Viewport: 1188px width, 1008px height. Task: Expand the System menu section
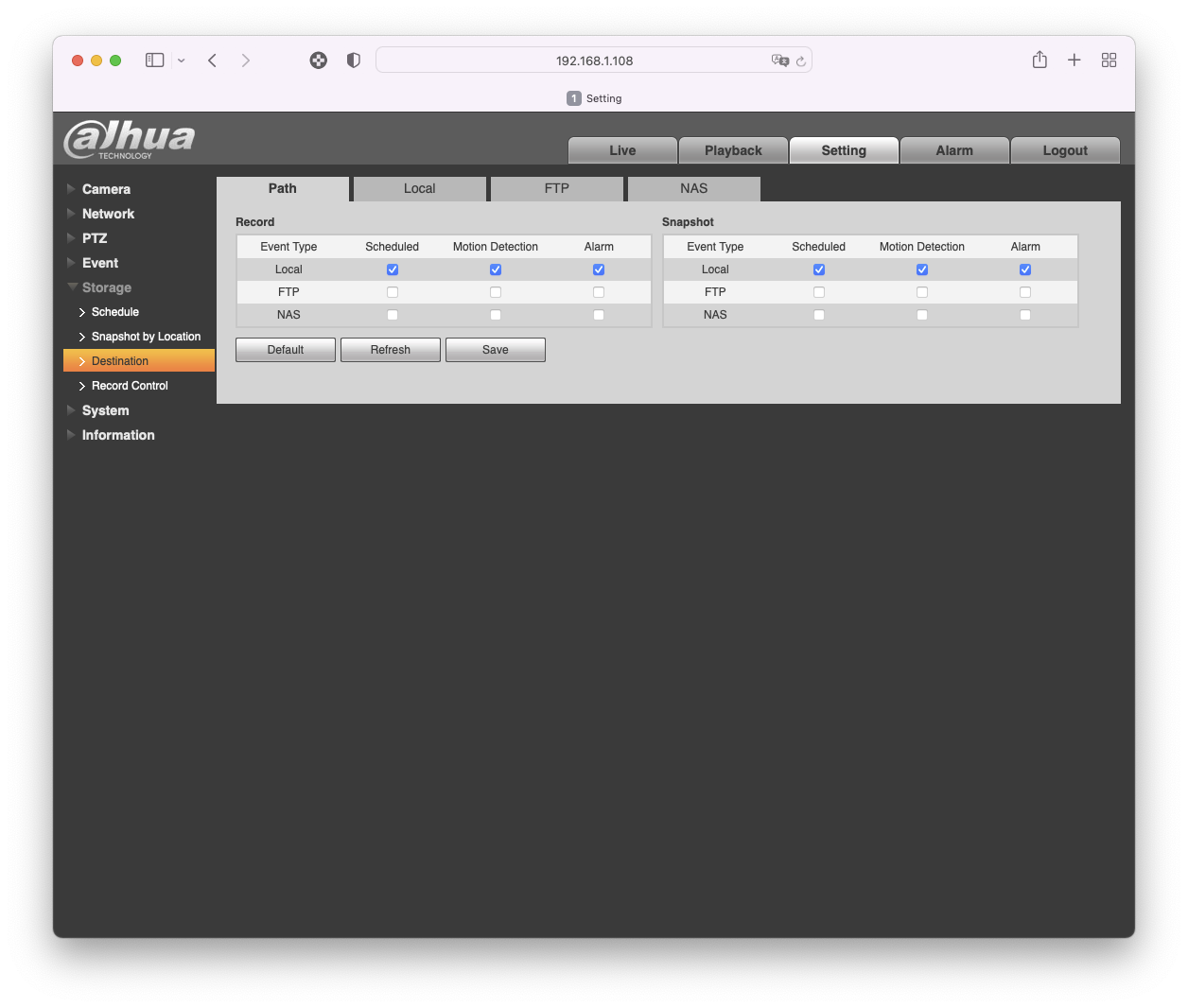click(105, 410)
